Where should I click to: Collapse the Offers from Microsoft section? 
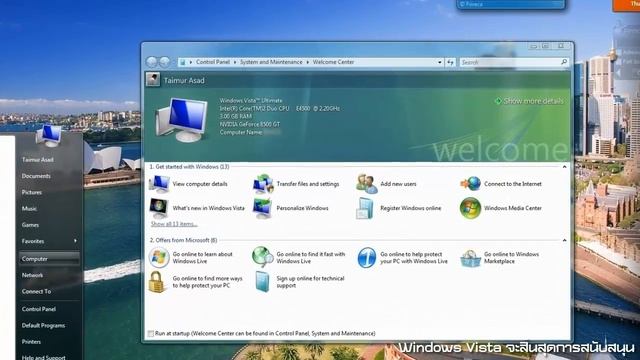564,240
